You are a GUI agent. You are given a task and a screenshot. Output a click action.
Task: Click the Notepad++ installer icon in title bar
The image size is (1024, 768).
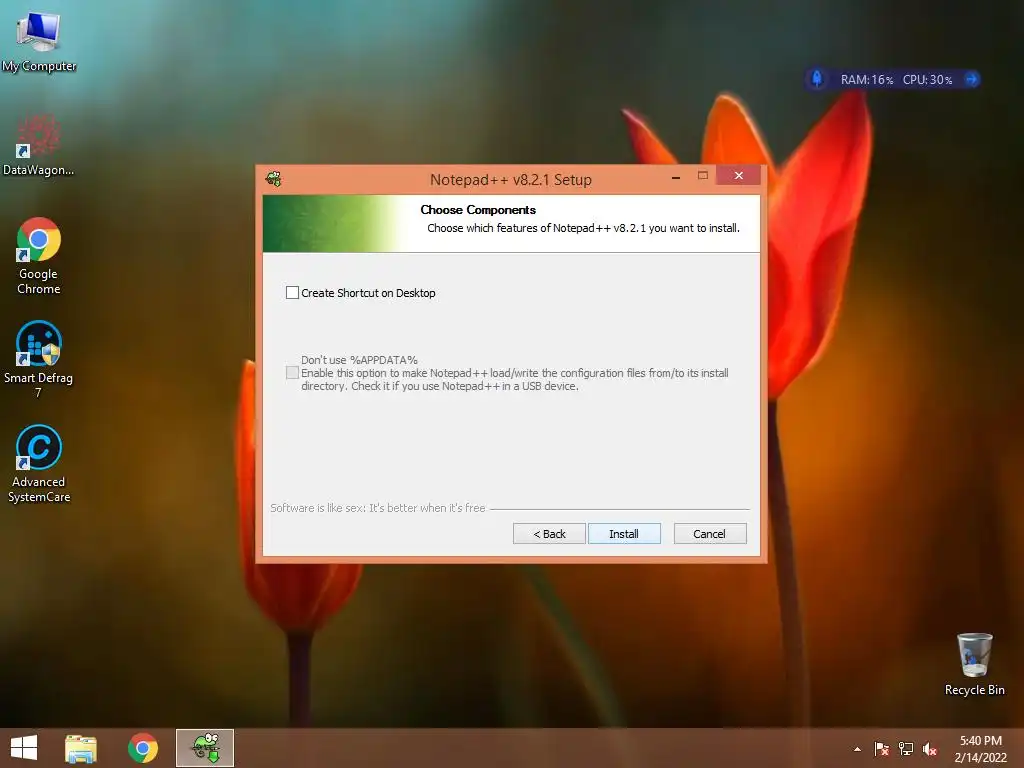click(274, 178)
